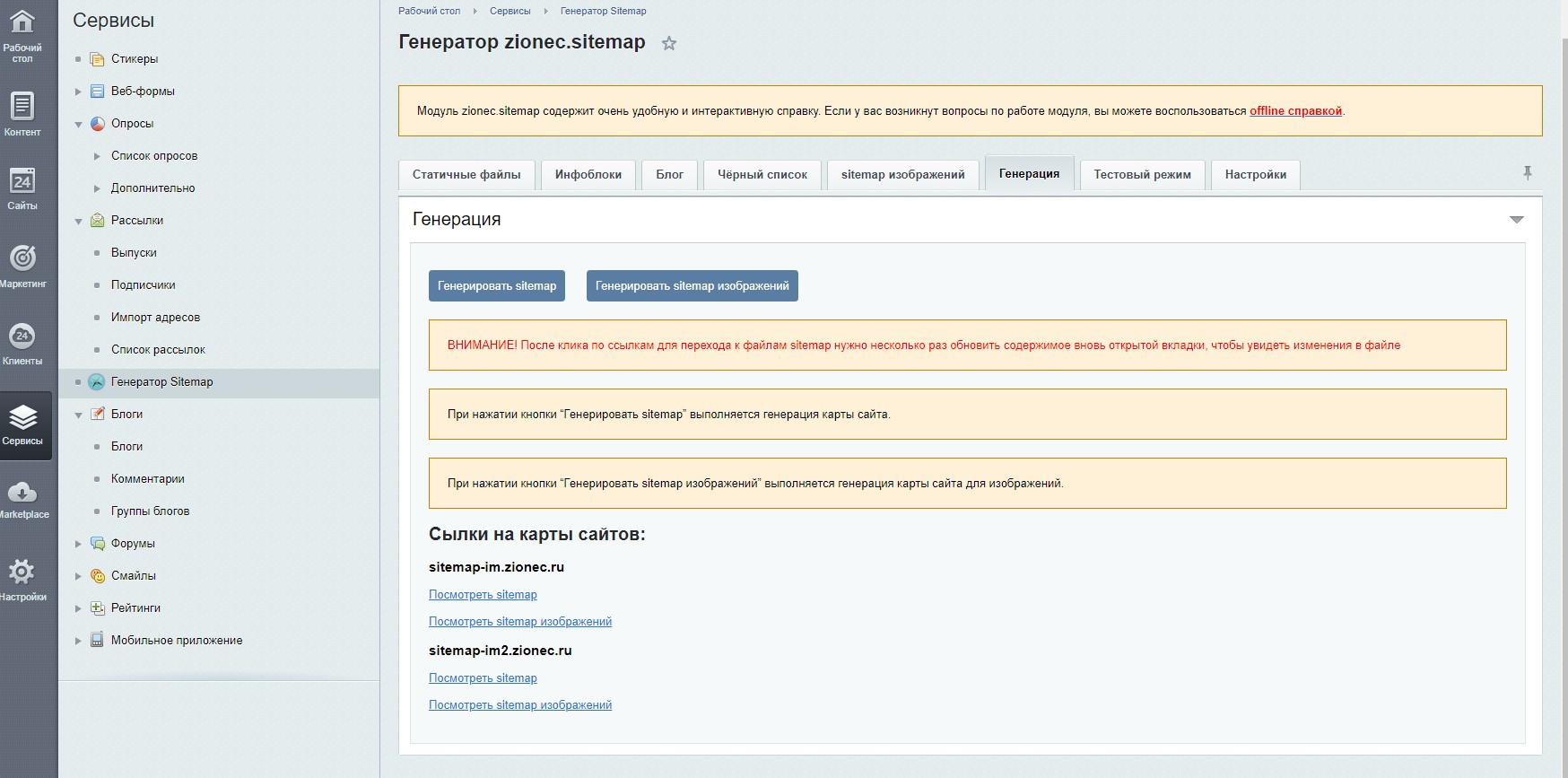Expand the Форумы tree node
Screen dimensions: 1568x778
78,544
